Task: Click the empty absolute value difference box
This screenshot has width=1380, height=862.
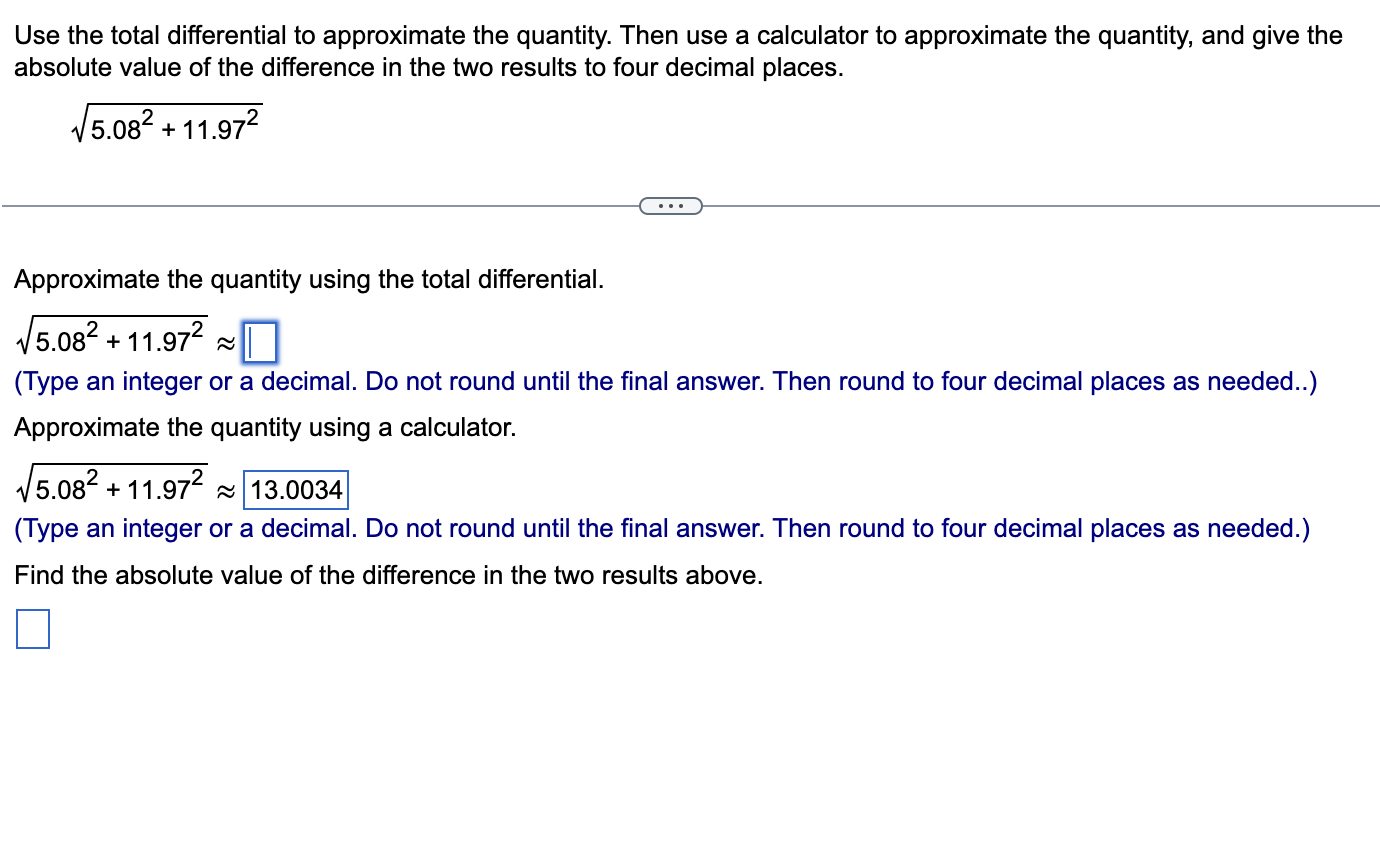Action: [x=32, y=629]
